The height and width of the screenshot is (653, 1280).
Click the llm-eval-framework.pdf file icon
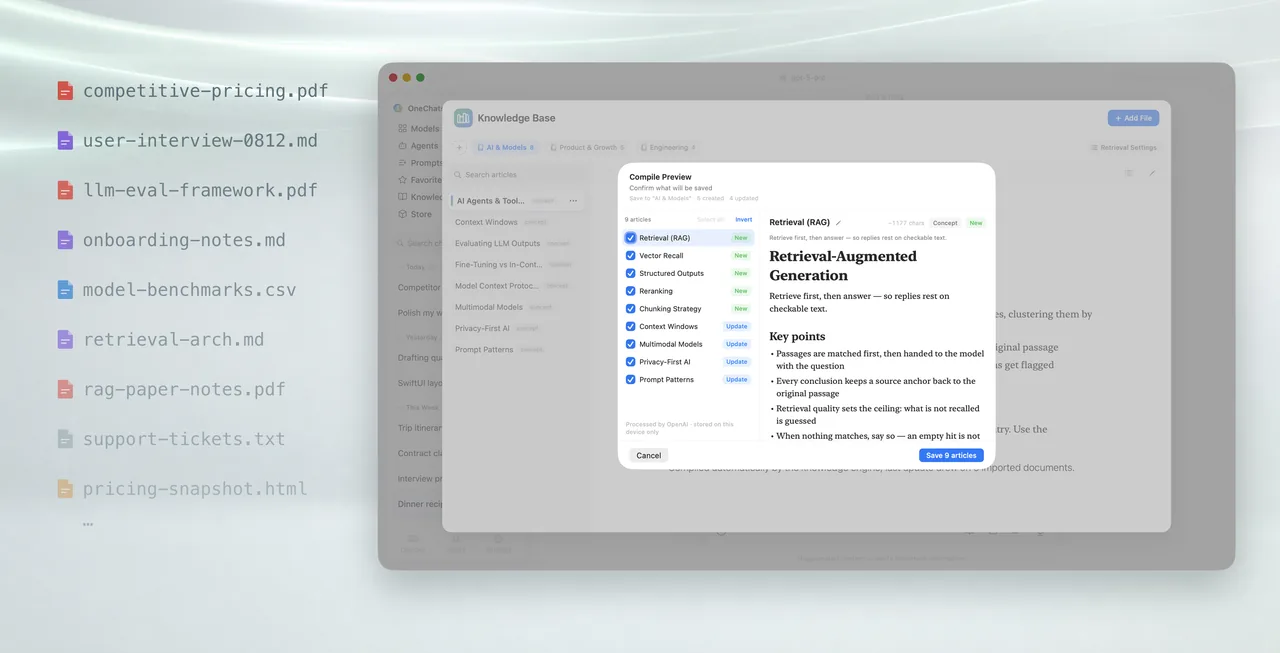pos(65,190)
